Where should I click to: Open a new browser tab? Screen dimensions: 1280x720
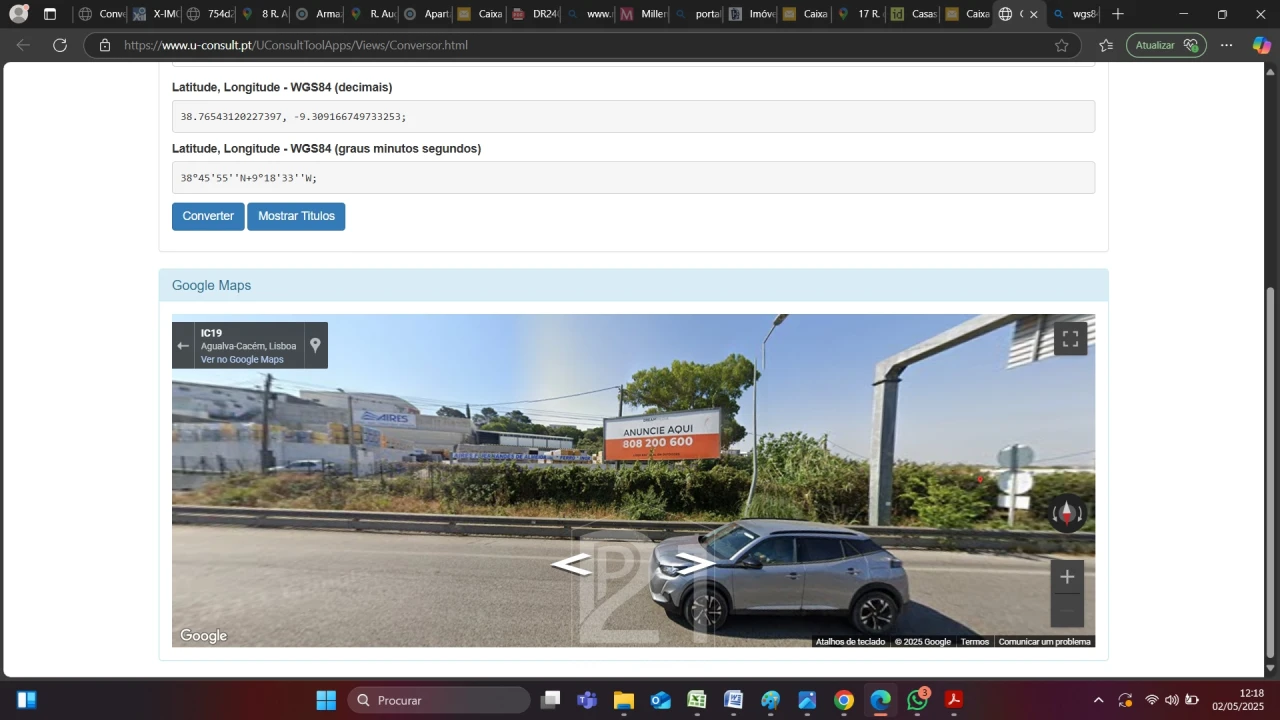click(1118, 14)
